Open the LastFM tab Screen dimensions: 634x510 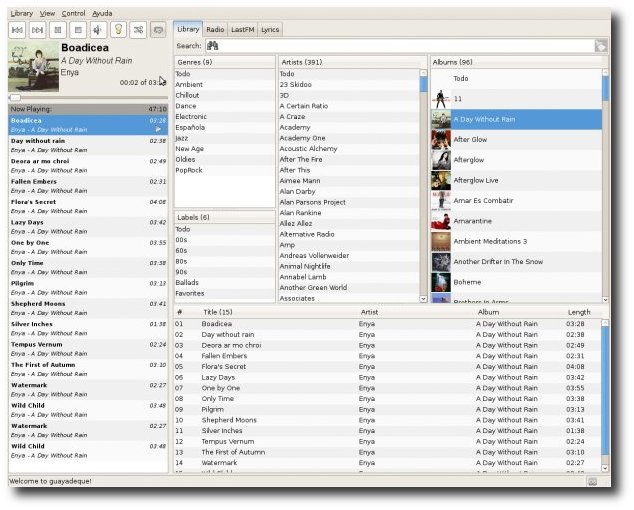point(242,30)
